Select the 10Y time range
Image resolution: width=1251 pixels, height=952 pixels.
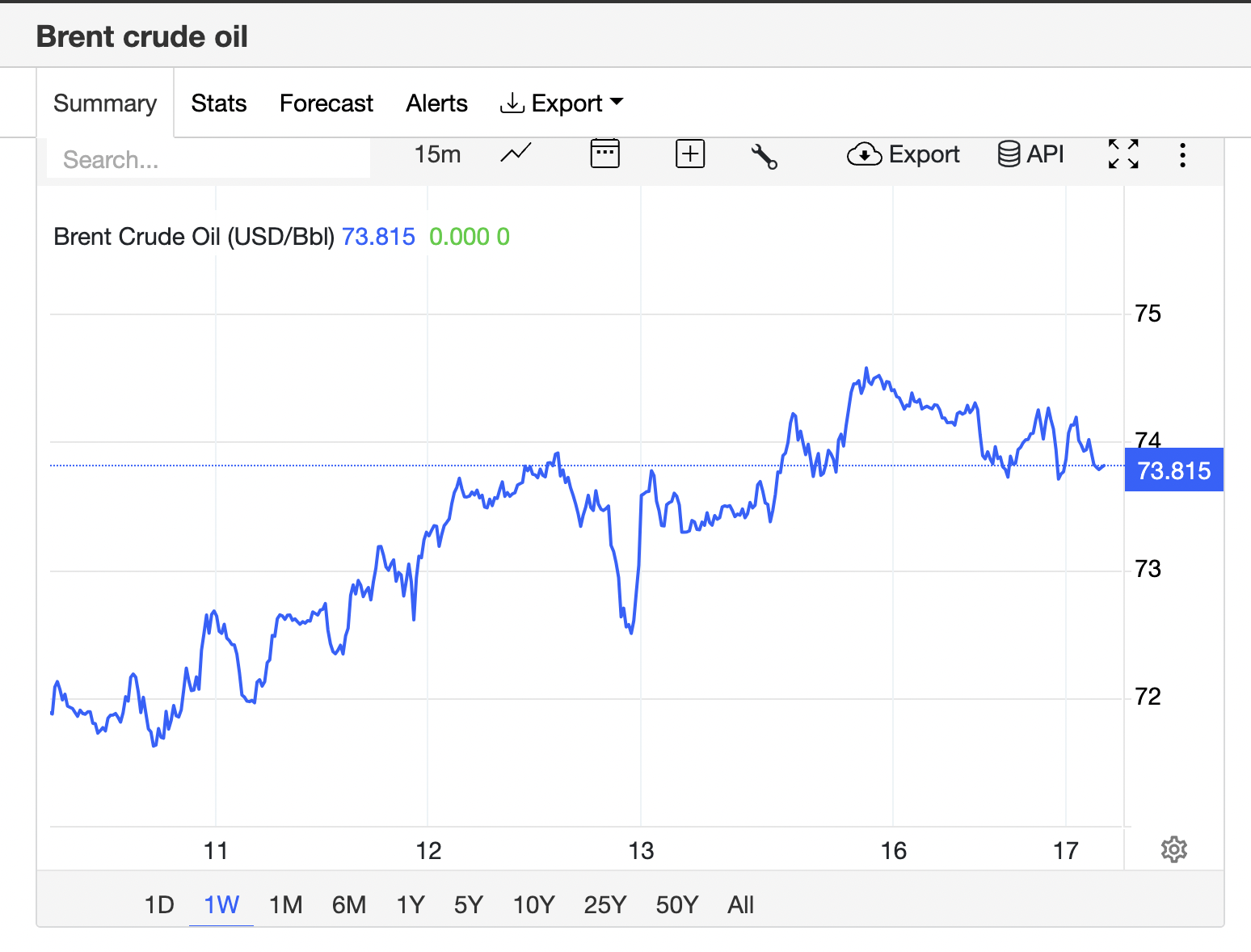534,904
